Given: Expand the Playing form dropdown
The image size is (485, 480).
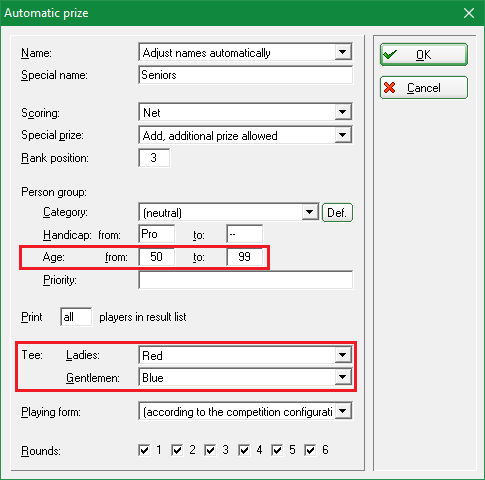Looking at the screenshot, I should click(343, 411).
